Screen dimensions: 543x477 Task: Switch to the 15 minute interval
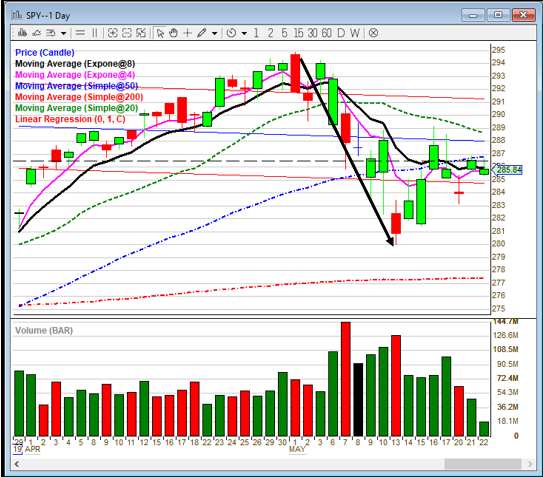click(298, 33)
